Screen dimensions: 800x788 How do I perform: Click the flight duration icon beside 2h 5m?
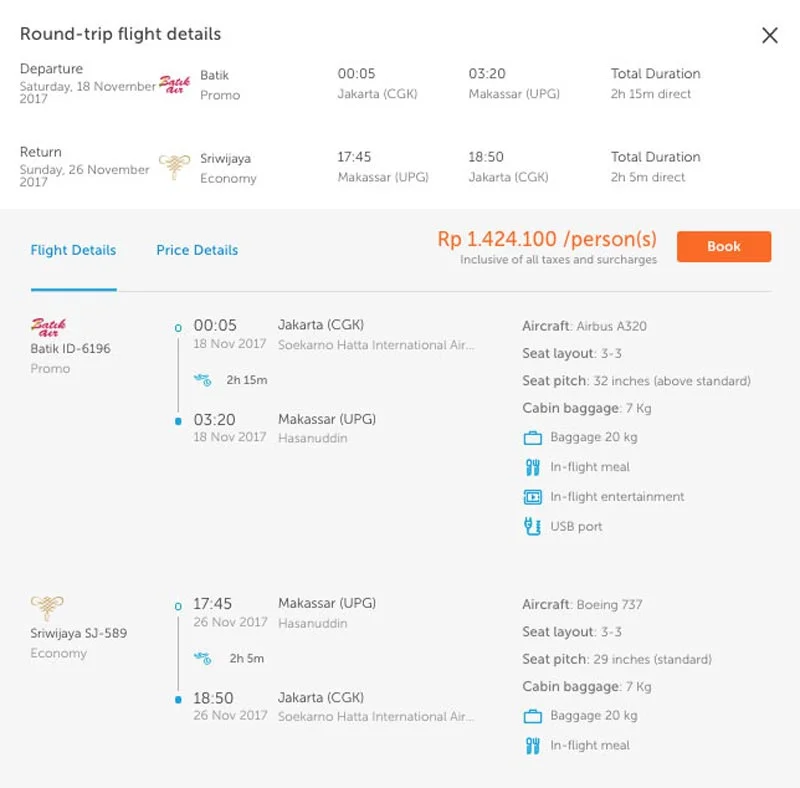click(x=203, y=658)
